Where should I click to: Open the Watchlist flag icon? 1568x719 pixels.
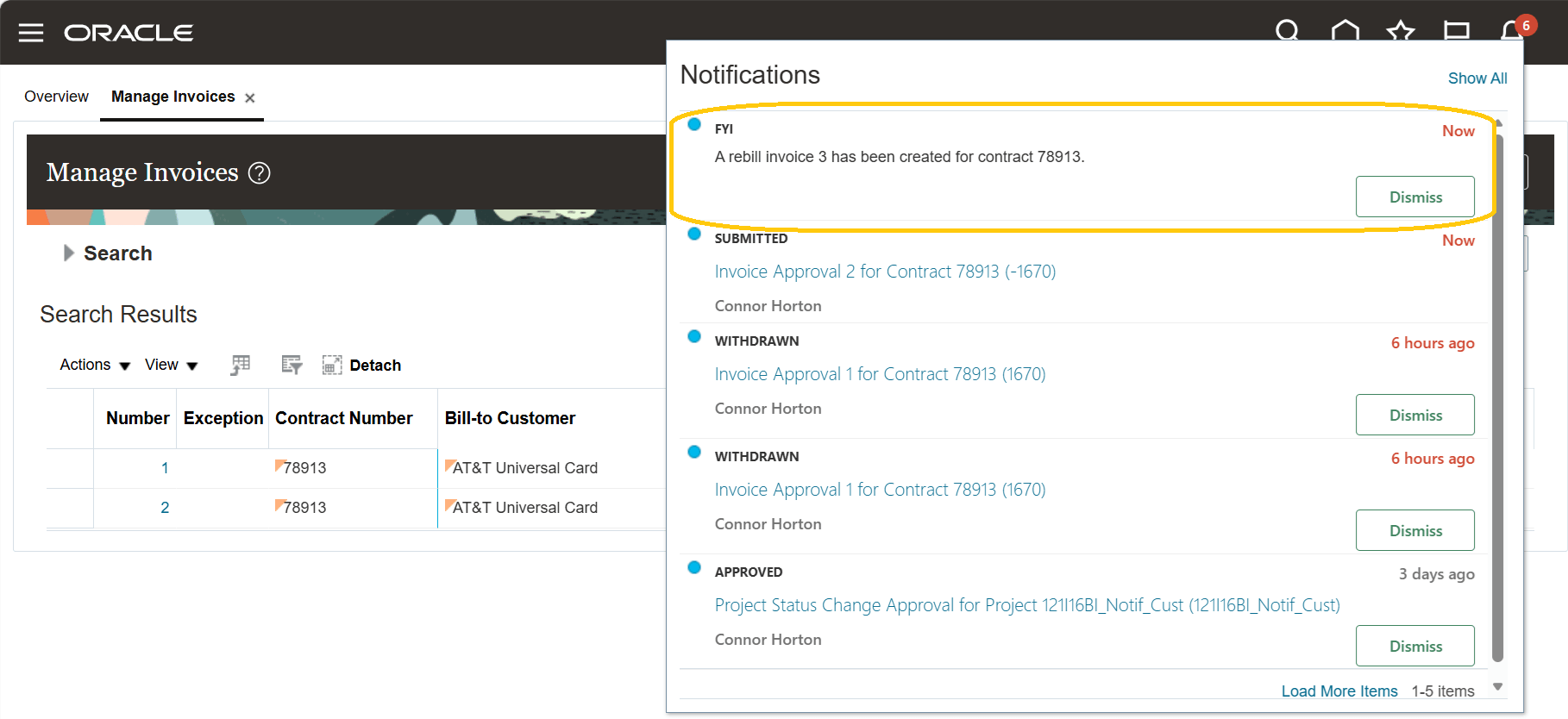click(1457, 31)
